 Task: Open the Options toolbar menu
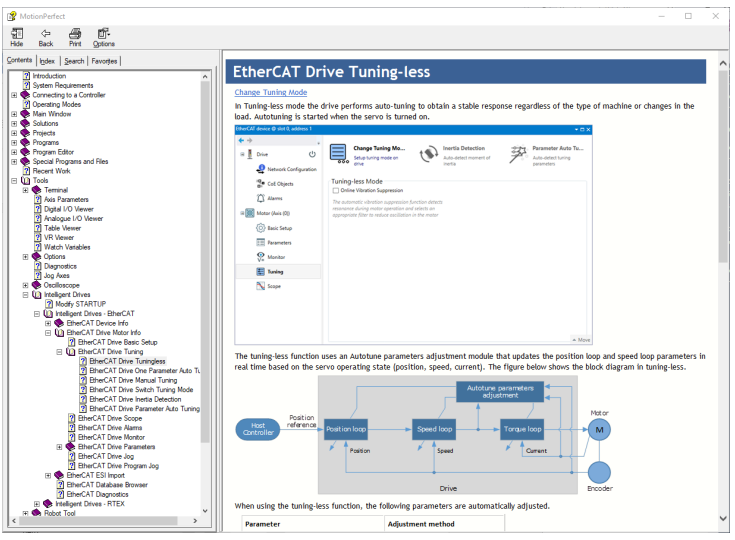tap(104, 38)
